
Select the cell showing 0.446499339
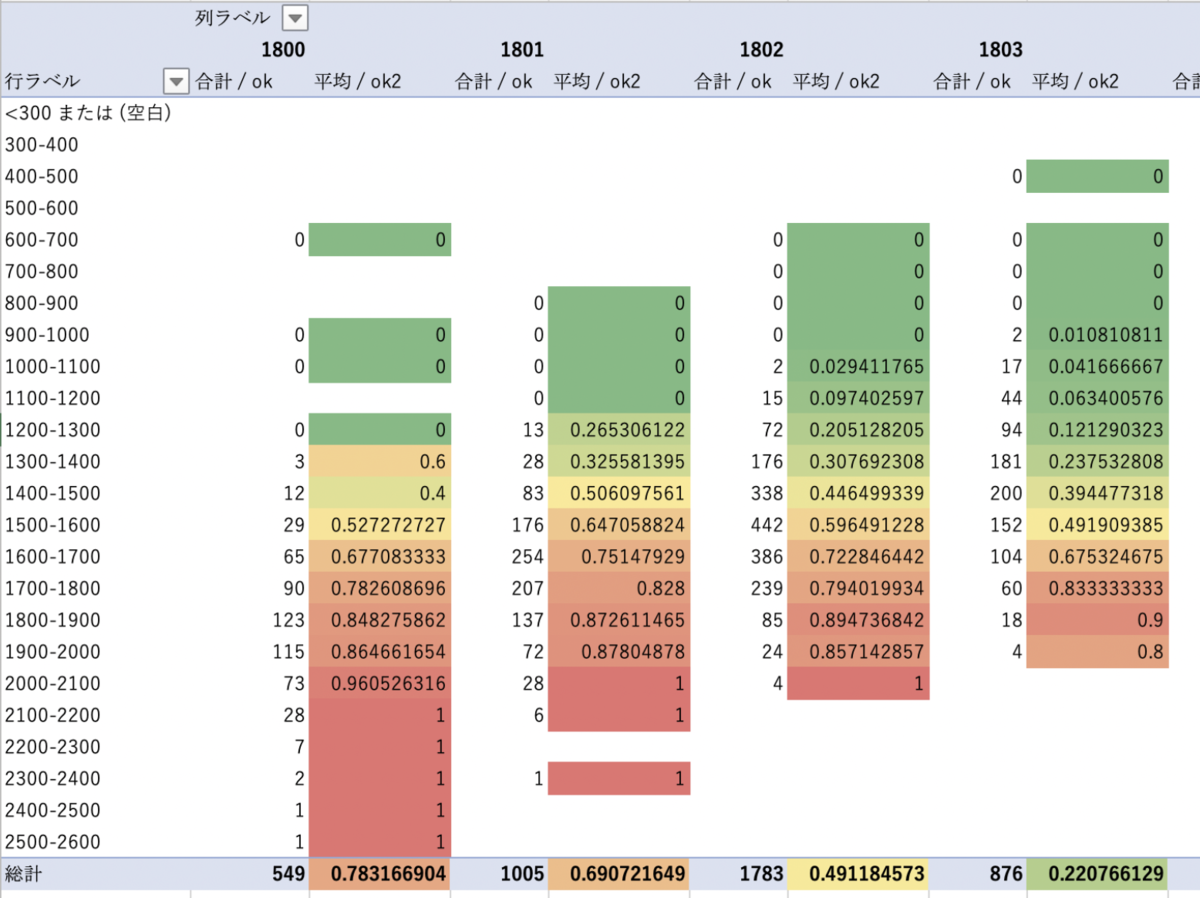[x=859, y=493]
